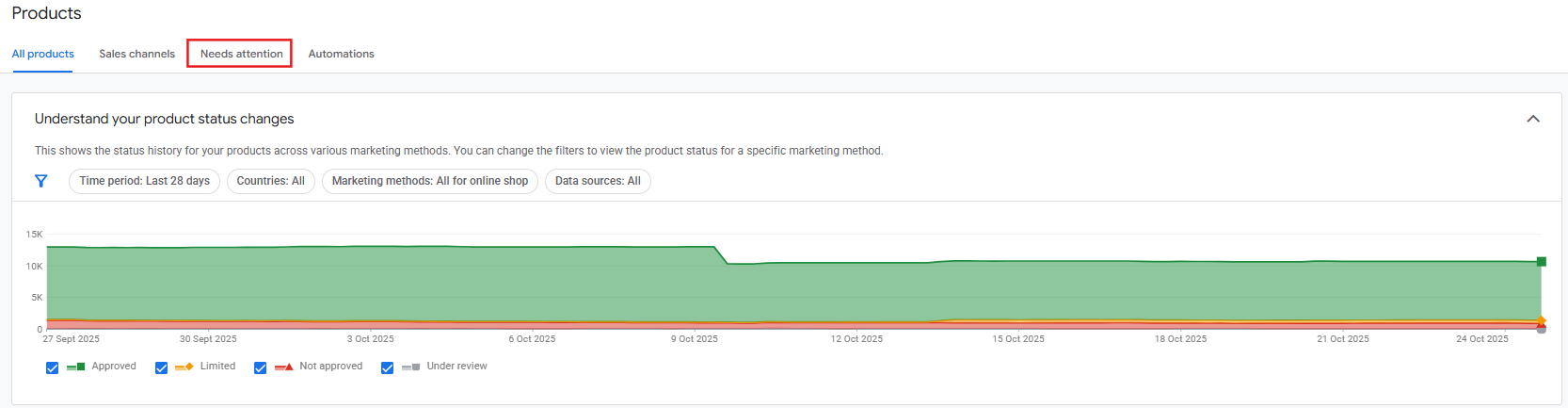1568x408 pixels.
Task: Switch to the Needs attention tab
Action: tap(241, 54)
